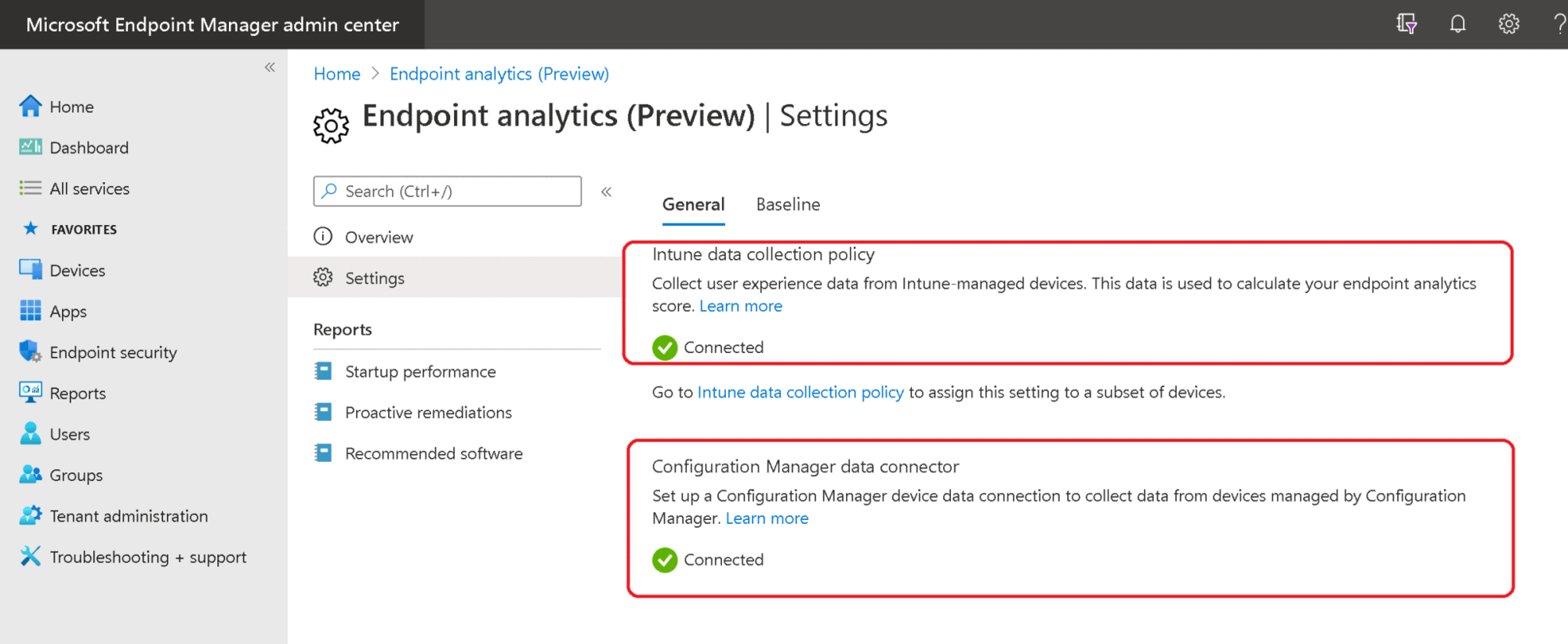This screenshot has height=644, width=1568.
Task: Open Startup performance report
Action: pyautogui.click(x=420, y=372)
